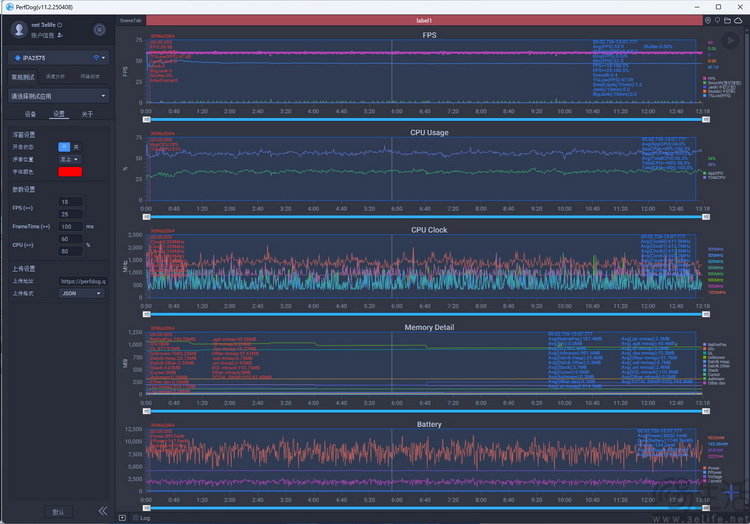Click the 账户信息 account info text
Image resolution: width=750 pixels, height=524 pixels.
pyautogui.click(x=43, y=35)
